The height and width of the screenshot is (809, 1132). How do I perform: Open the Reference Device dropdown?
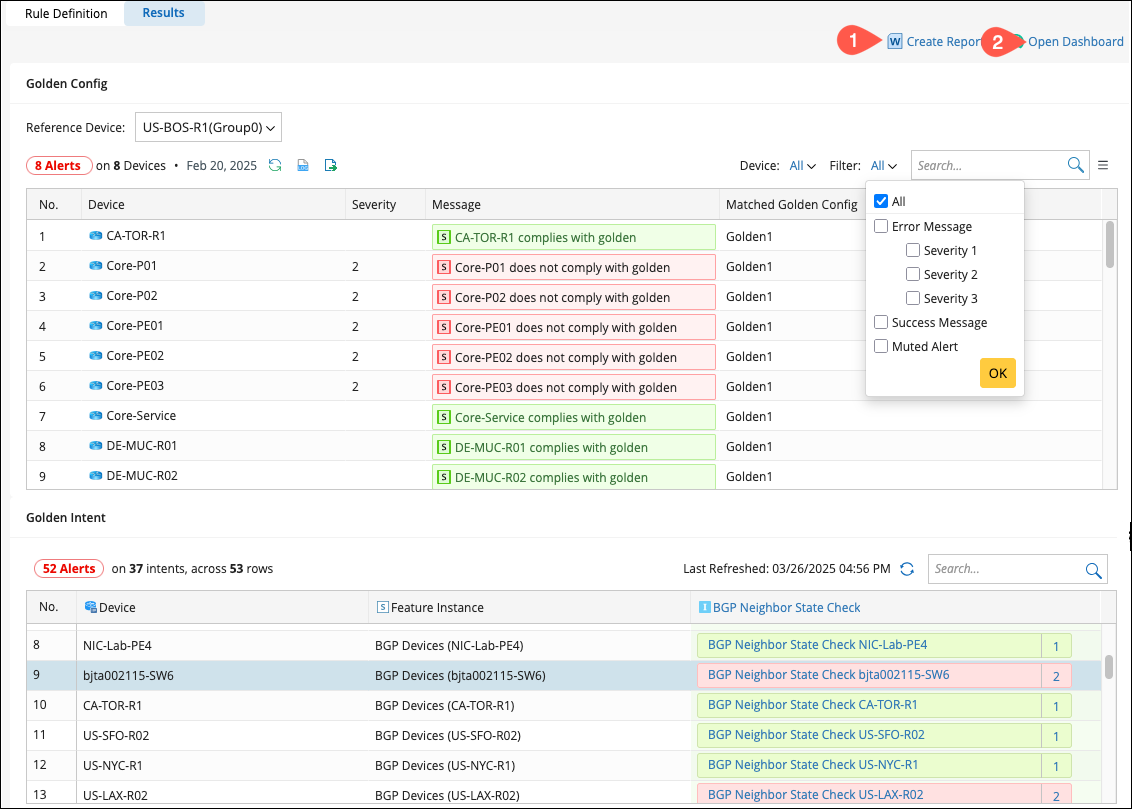click(208, 127)
